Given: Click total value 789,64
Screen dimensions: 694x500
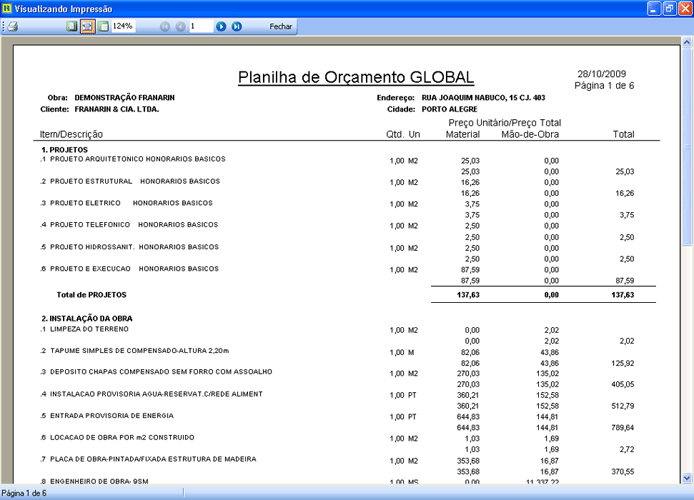Looking at the screenshot, I should [623, 428].
